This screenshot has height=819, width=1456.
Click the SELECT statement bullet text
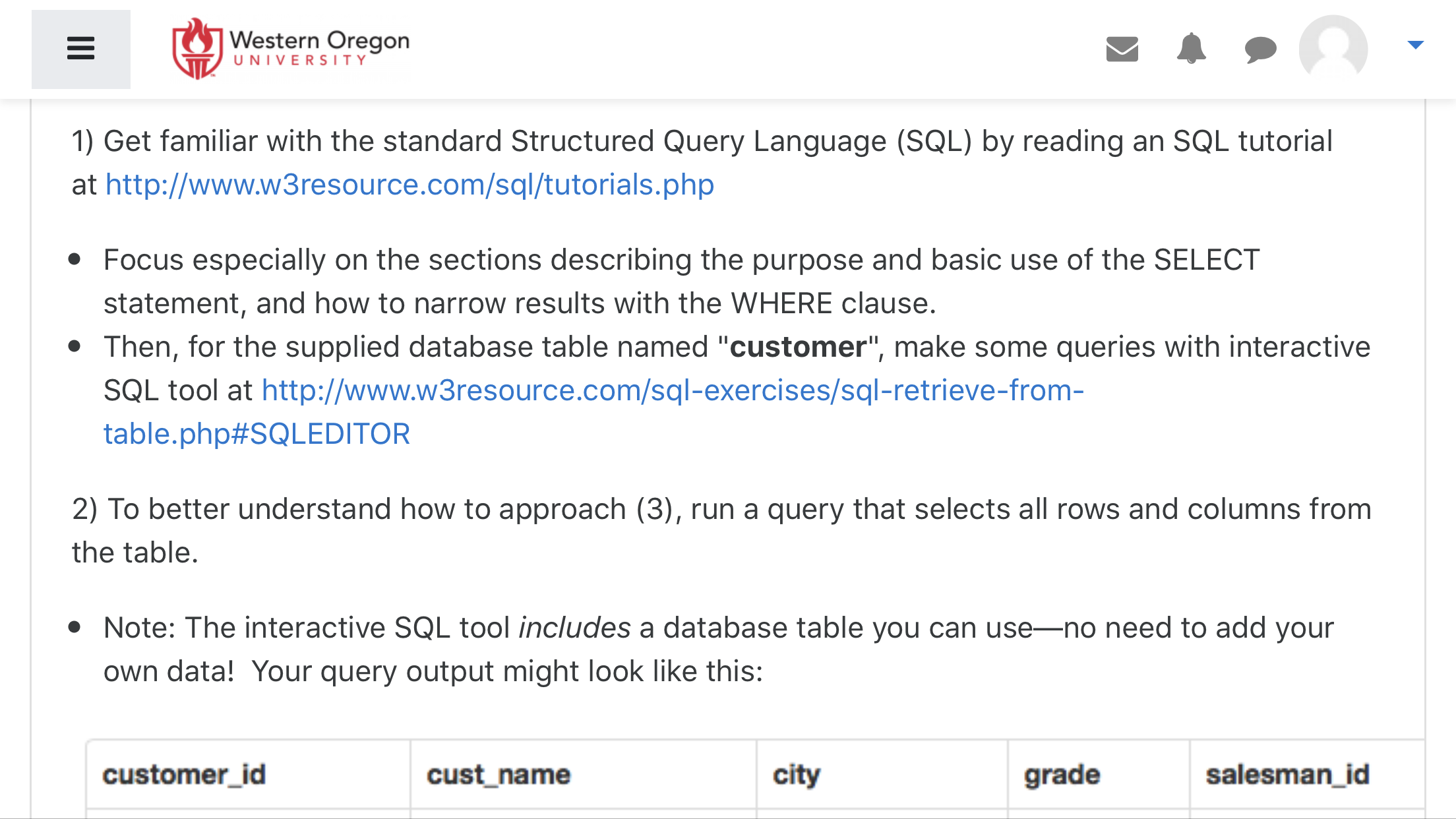(682, 282)
